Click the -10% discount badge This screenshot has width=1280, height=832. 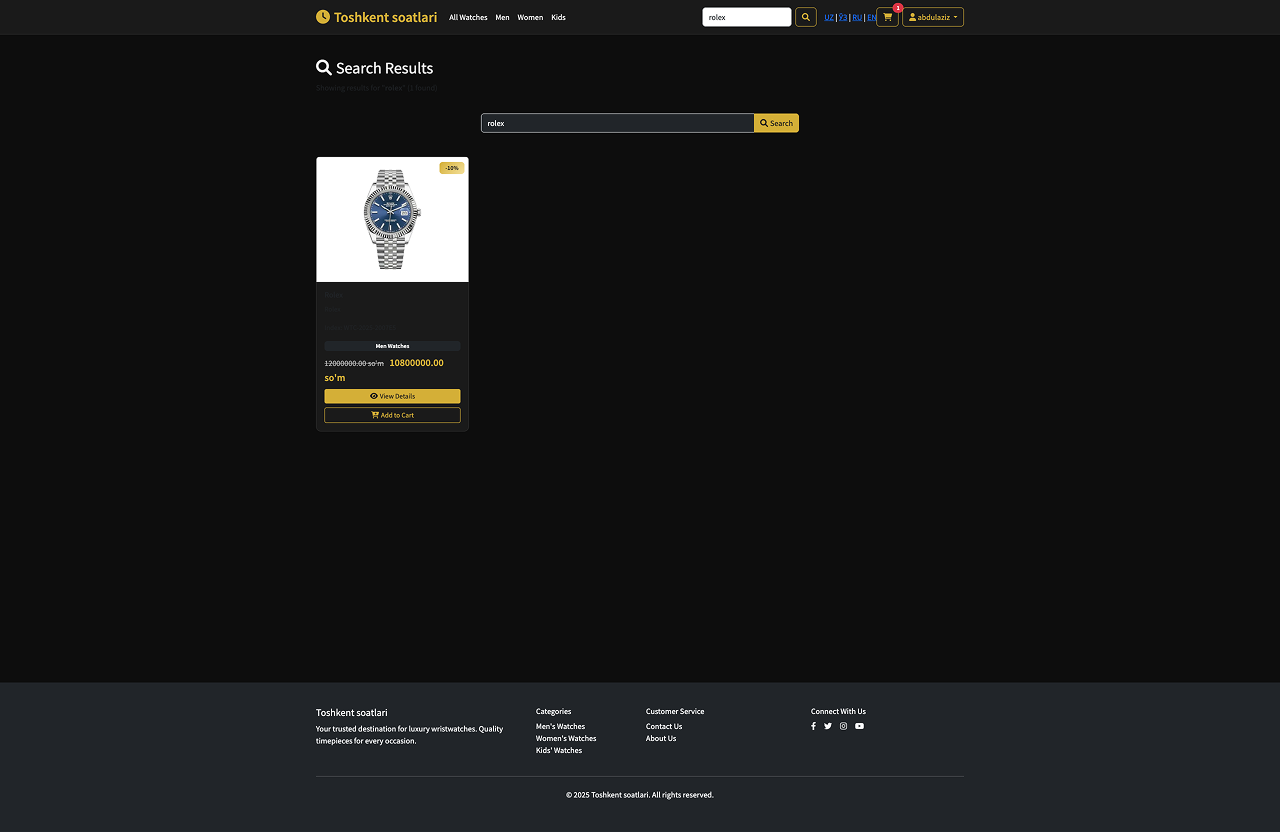452,168
